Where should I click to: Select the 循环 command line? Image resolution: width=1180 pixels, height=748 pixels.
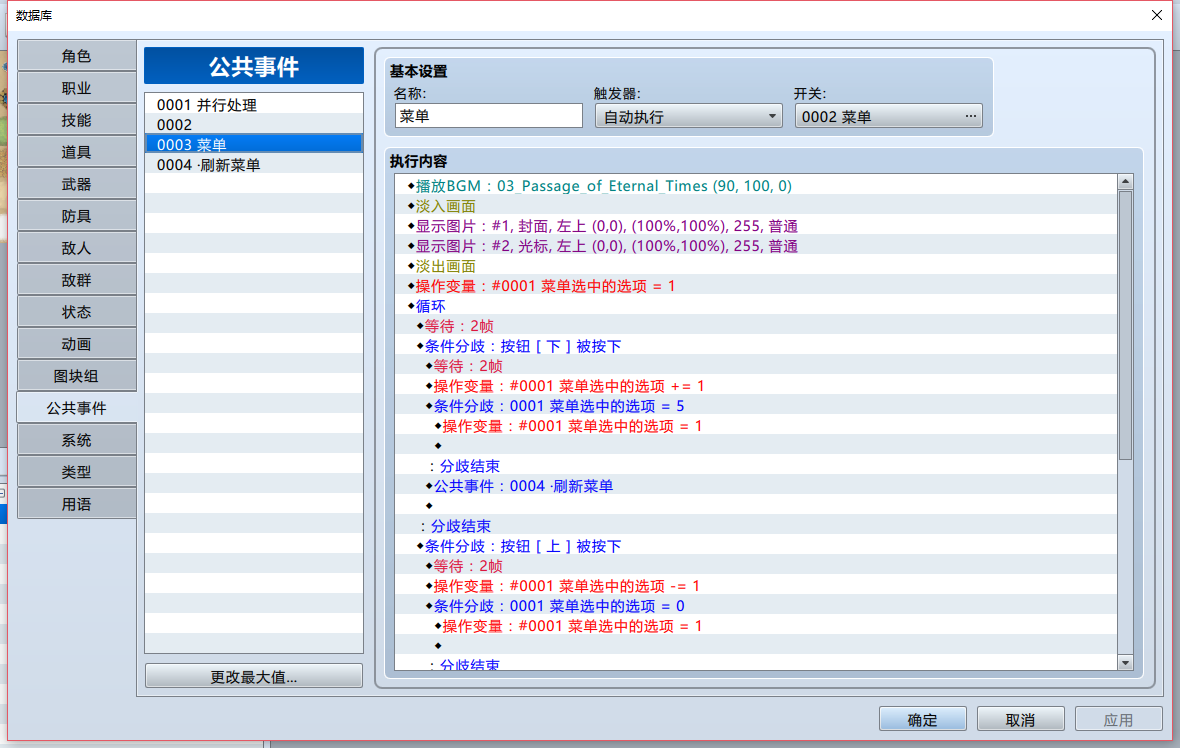click(756, 306)
